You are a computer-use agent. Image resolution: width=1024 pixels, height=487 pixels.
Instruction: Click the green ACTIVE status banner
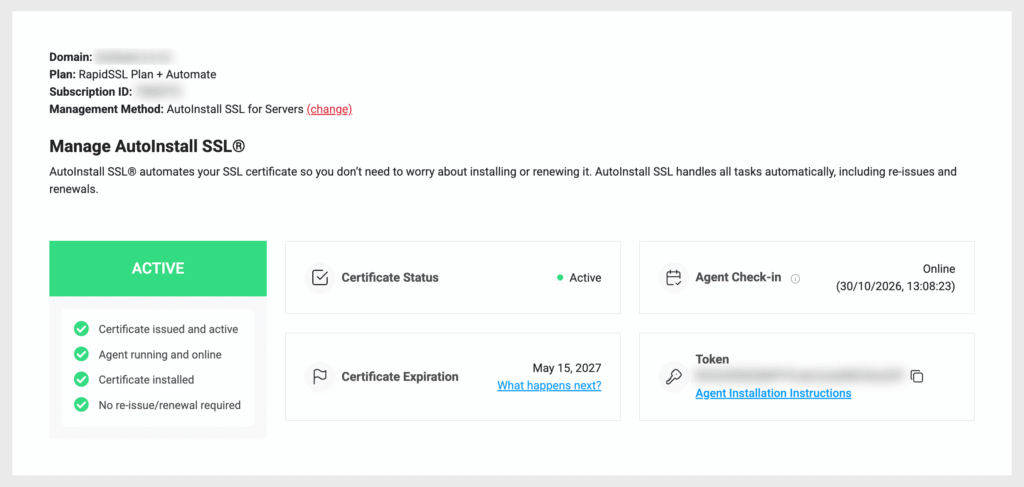coord(158,268)
